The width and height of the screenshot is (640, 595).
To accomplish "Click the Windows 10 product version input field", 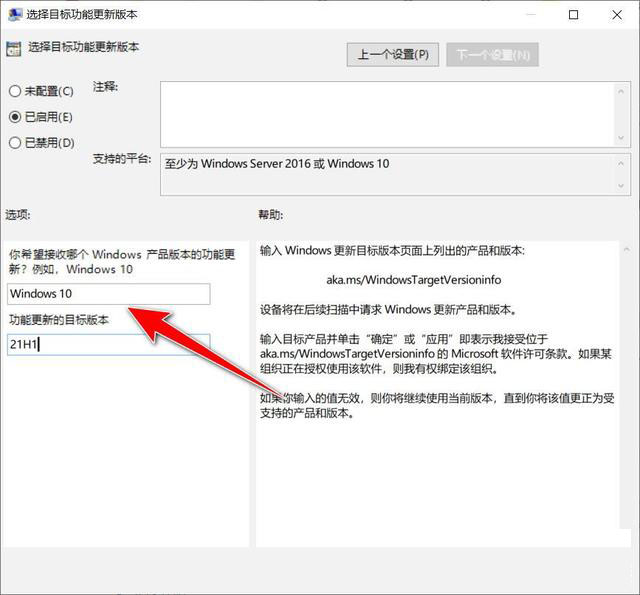I will click(109, 293).
